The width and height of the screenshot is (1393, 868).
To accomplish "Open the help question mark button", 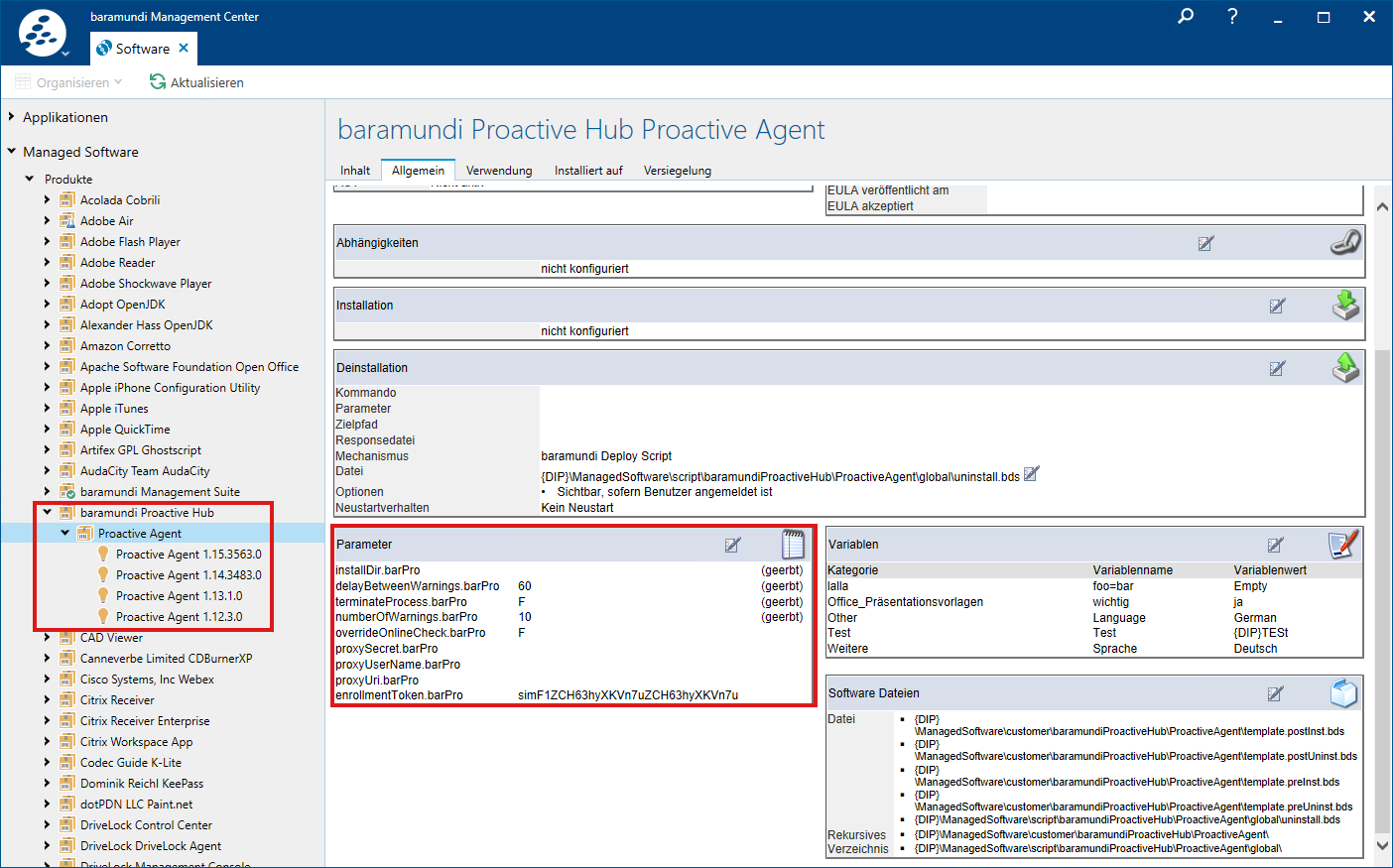I will (x=1232, y=16).
